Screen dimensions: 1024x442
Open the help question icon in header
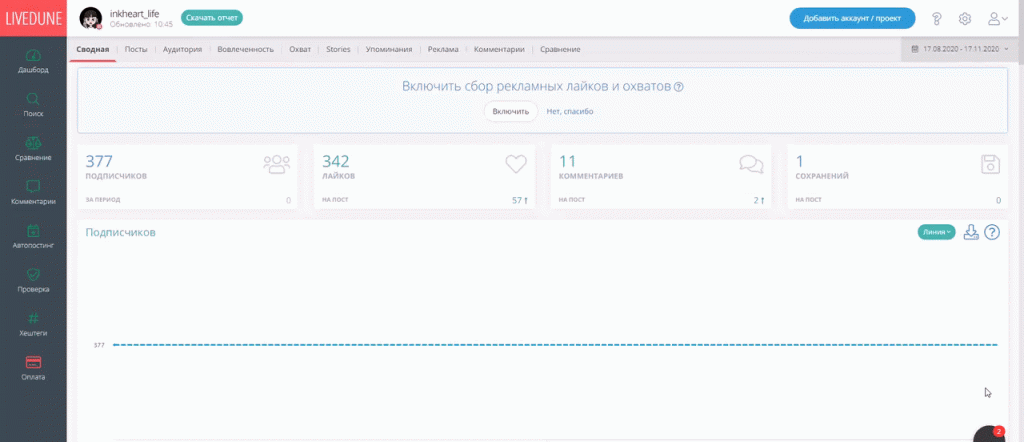tap(937, 18)
